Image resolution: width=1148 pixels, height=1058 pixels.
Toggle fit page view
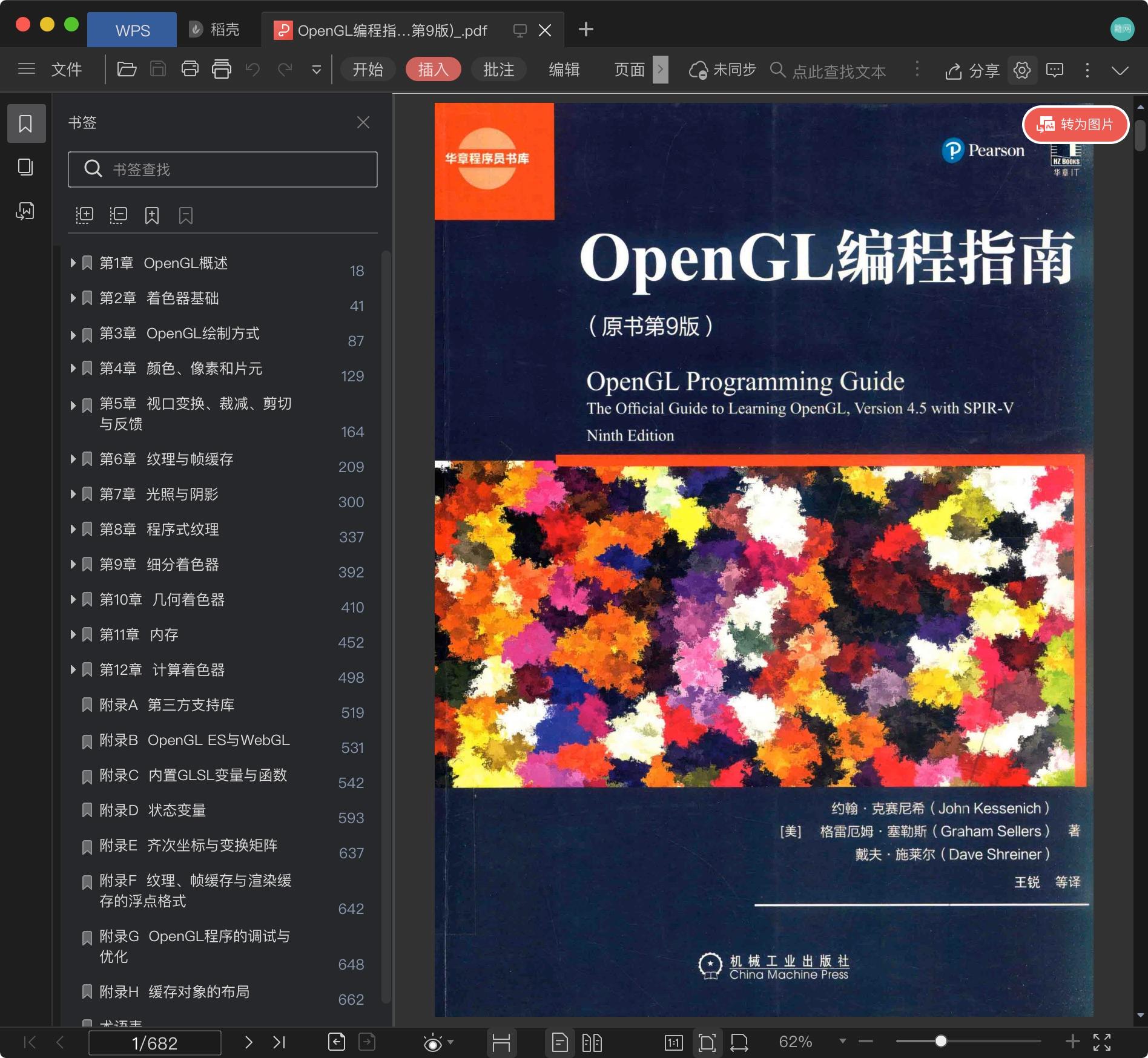pyautogui.click(x=707, y=1042)
